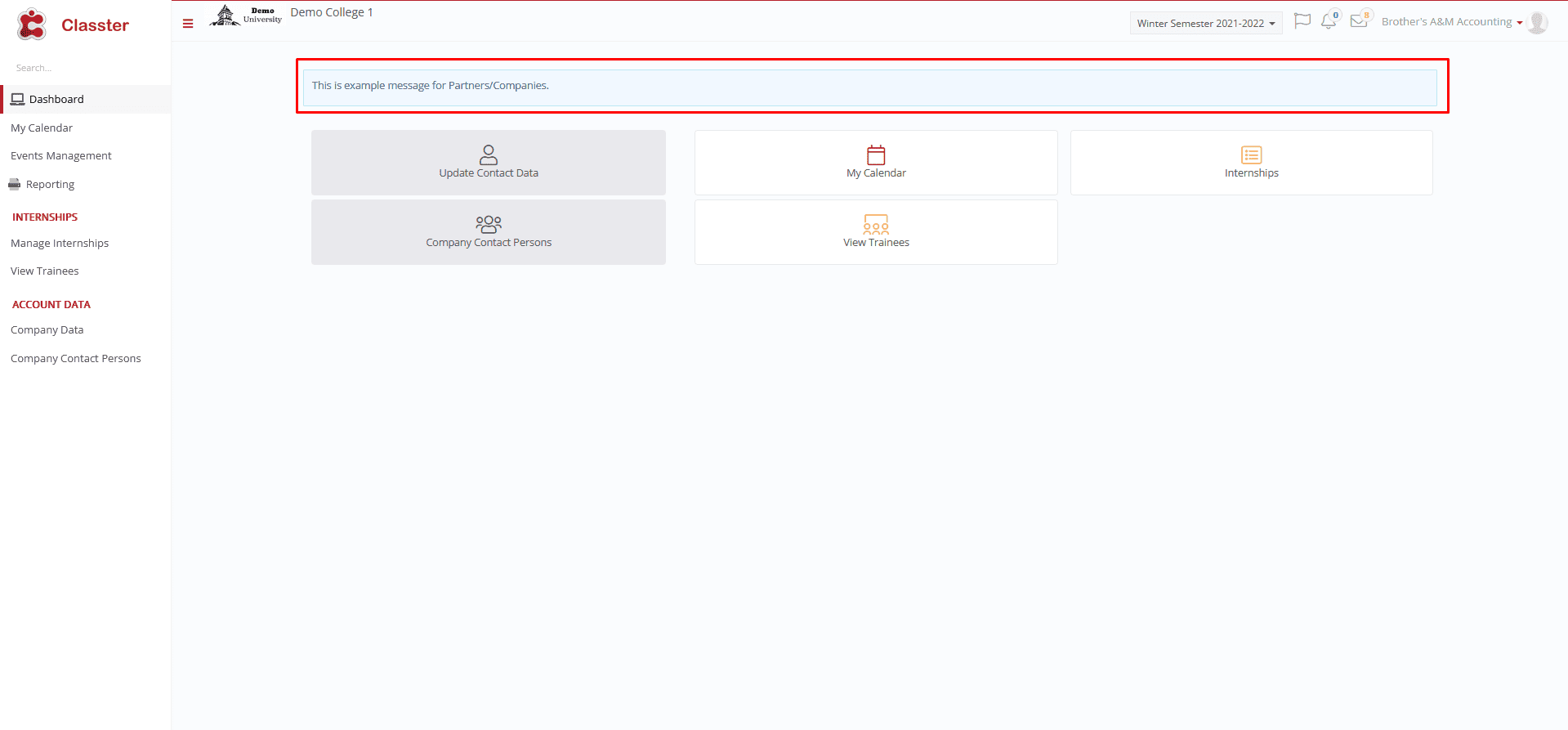The width and height of the screenshot is (1568, 730).
Task: Open View Trainees in the sidebar
Action: tap(45, 271)
